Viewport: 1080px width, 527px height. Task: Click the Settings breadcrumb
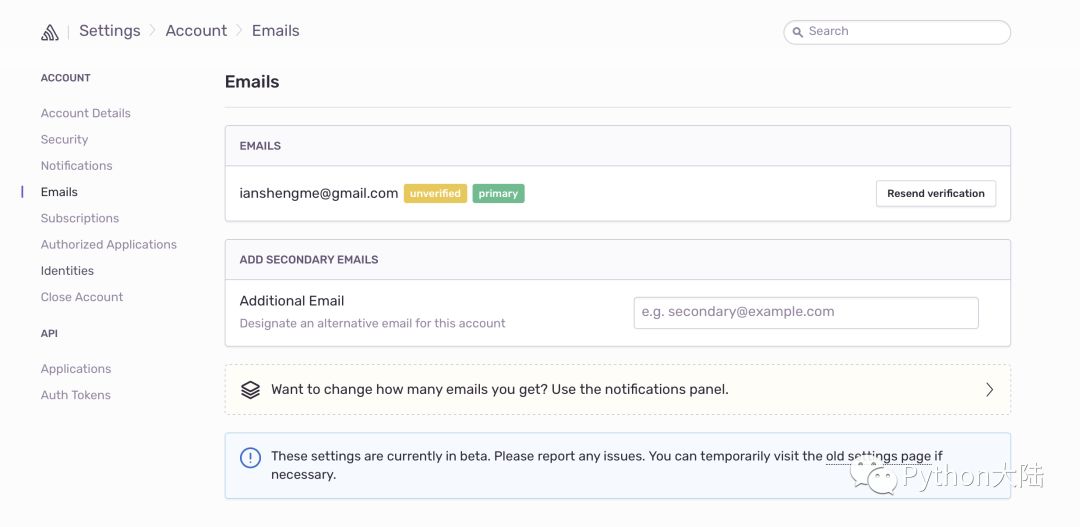pos(109,31)
